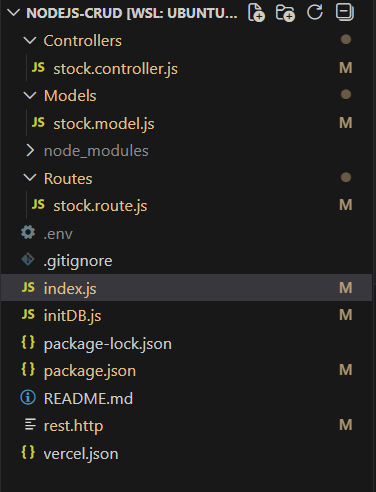Click the braces icon beside package-lock.json
The height and width of the screenshot is (492, 376).
pos(28,342)
